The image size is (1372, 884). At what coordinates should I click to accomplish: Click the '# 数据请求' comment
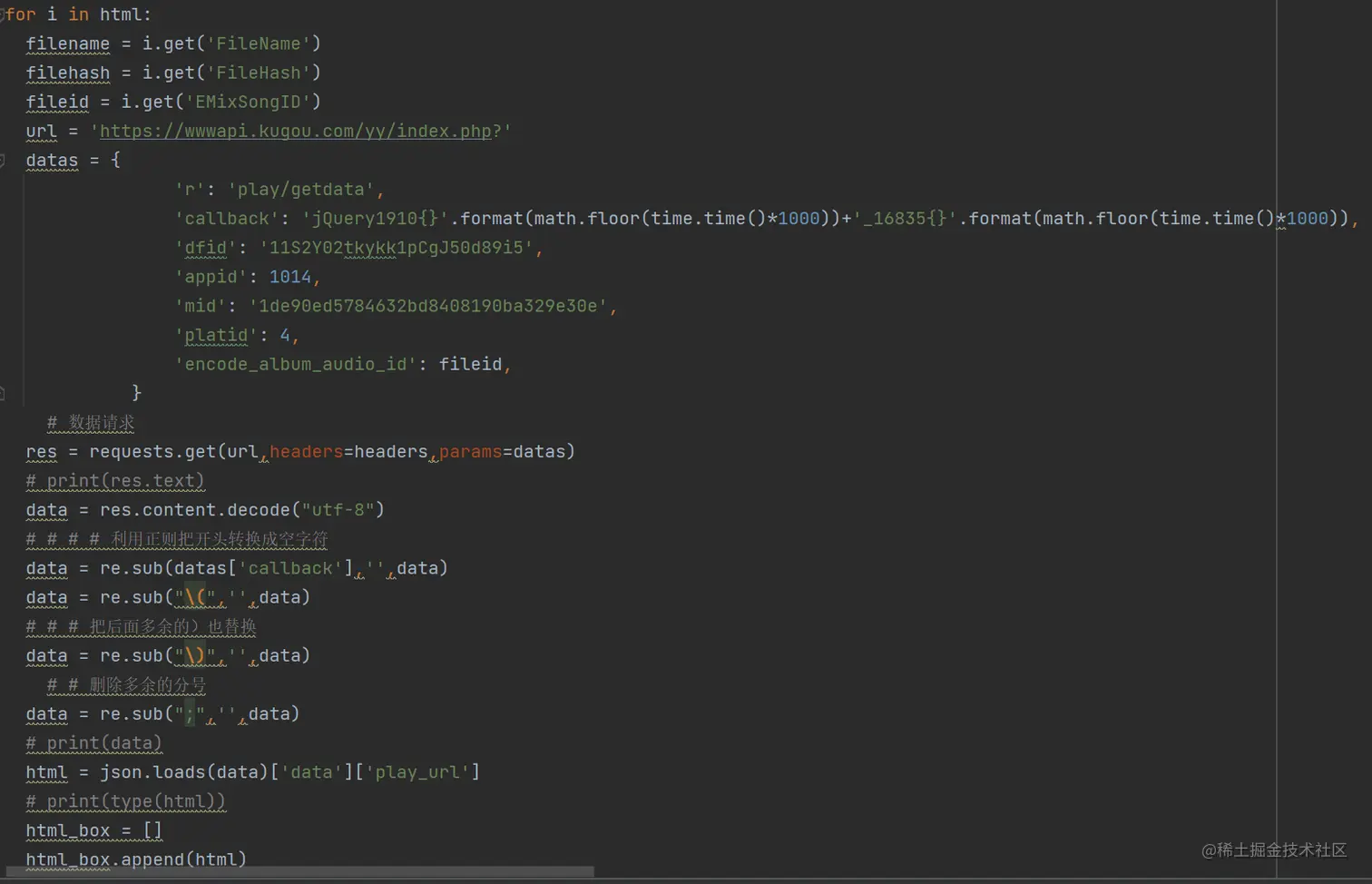(91, 423)
